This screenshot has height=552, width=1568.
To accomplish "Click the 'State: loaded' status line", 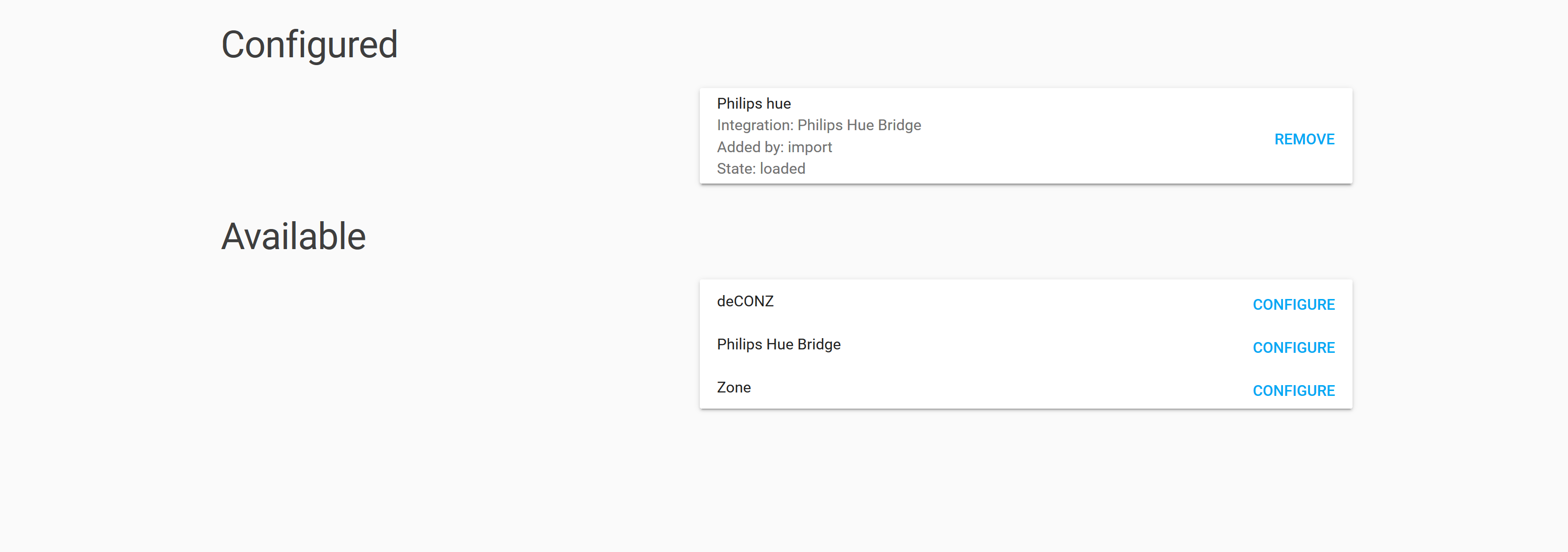I will click(761, 168).
